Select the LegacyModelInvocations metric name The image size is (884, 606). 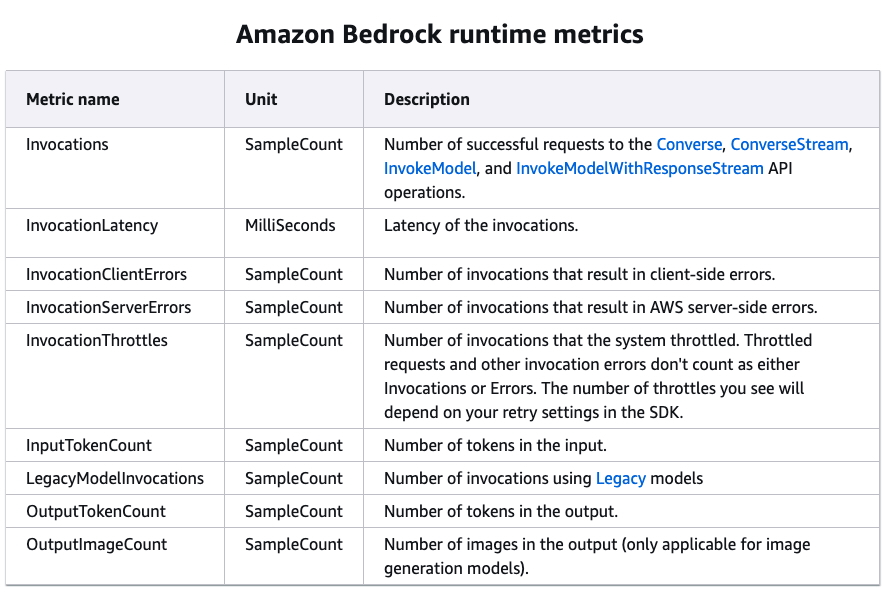(115, 479)
